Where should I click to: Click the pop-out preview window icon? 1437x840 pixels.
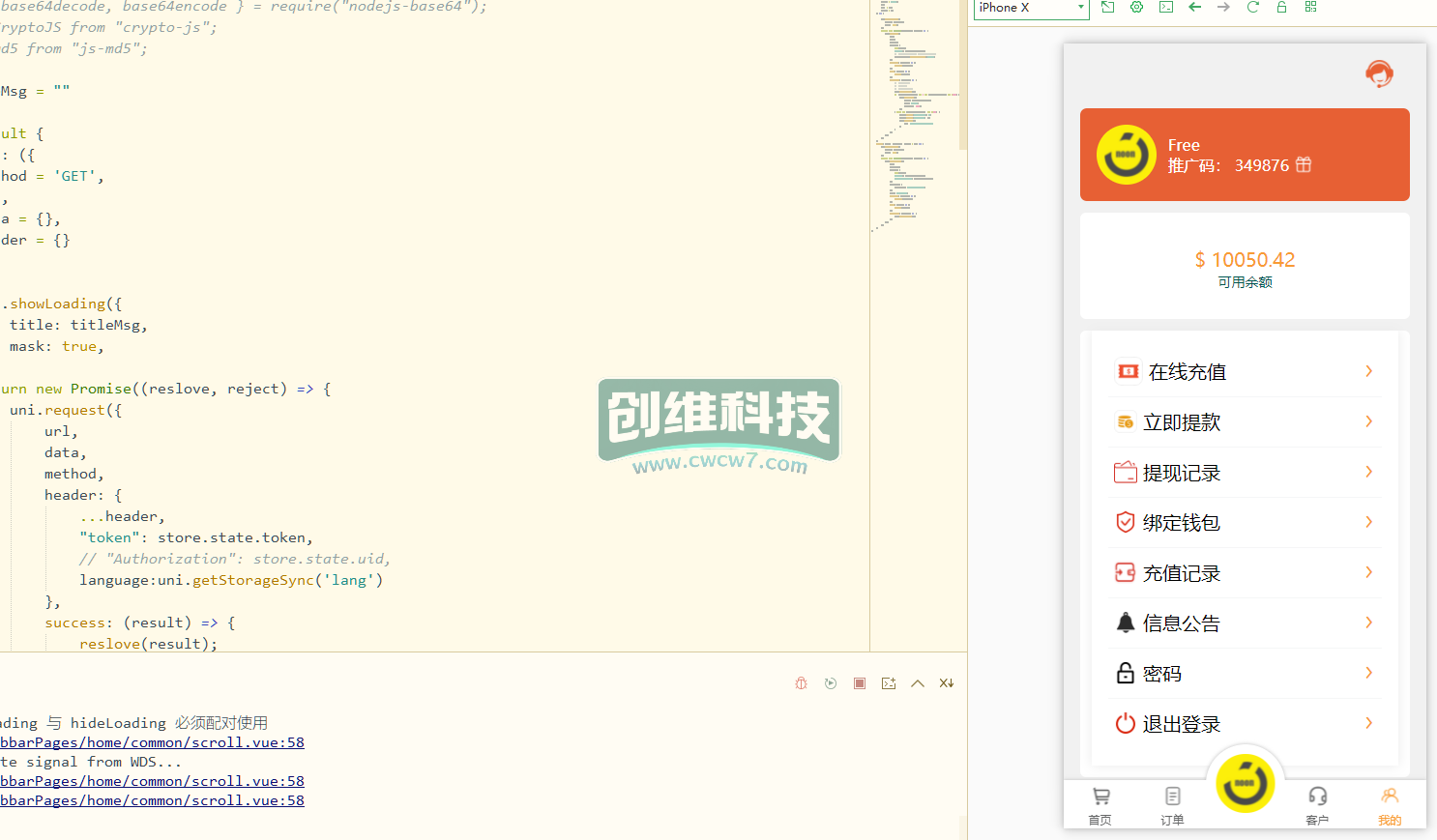[x=1108, y=7]
